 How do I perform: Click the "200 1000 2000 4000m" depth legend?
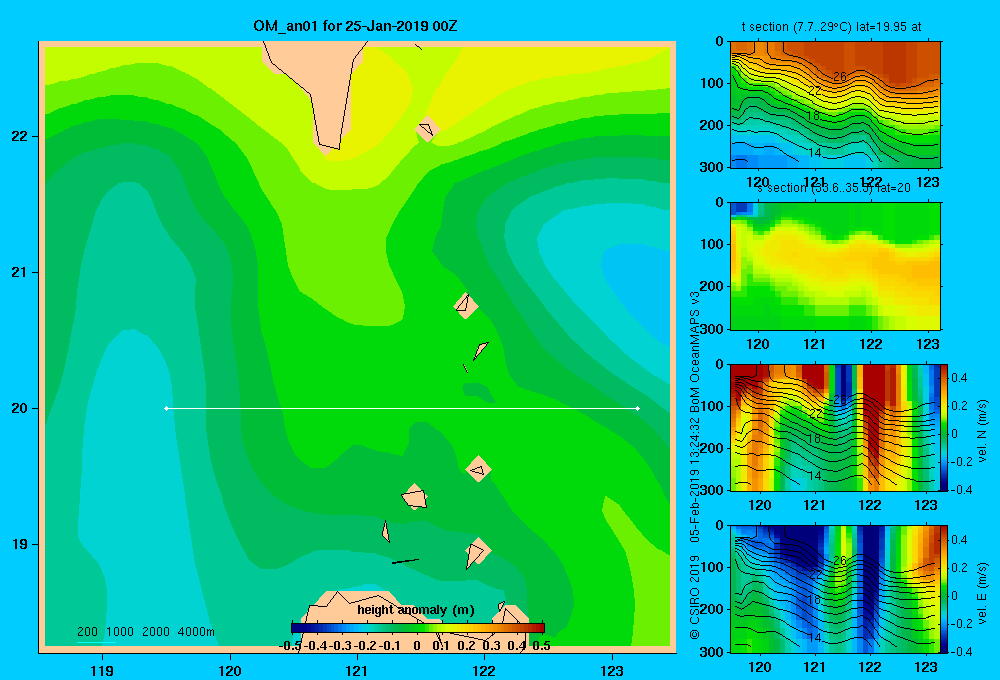pos(146,632)
